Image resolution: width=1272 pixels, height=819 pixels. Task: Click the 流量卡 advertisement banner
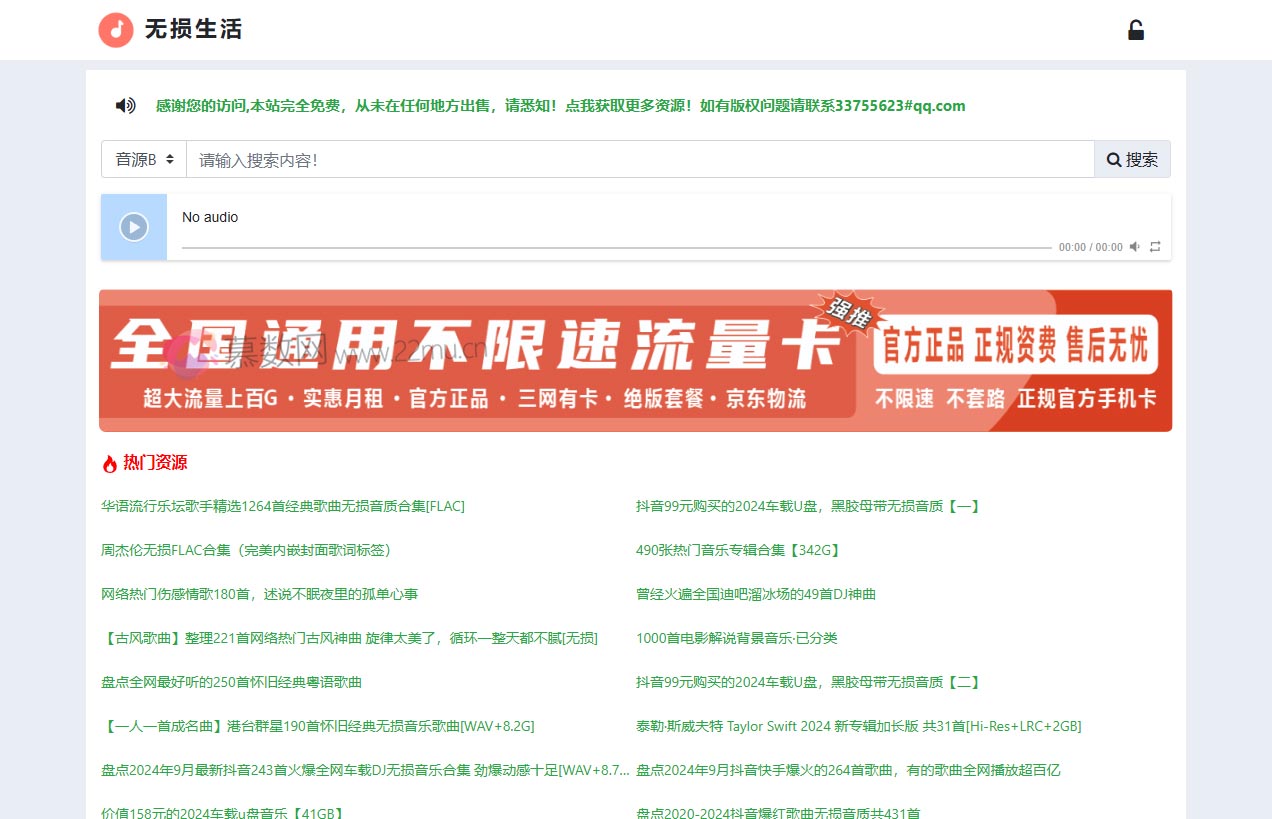[636, 360]
